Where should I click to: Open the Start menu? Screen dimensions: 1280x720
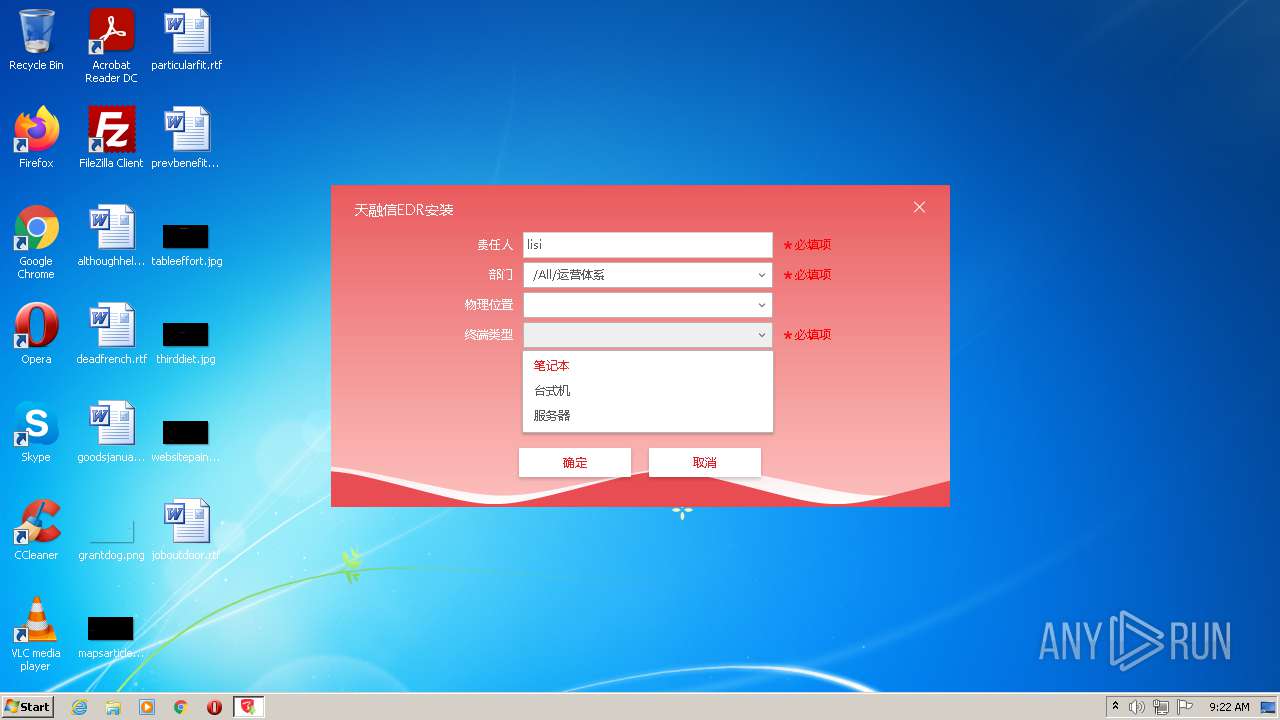(x=28, y=706)
